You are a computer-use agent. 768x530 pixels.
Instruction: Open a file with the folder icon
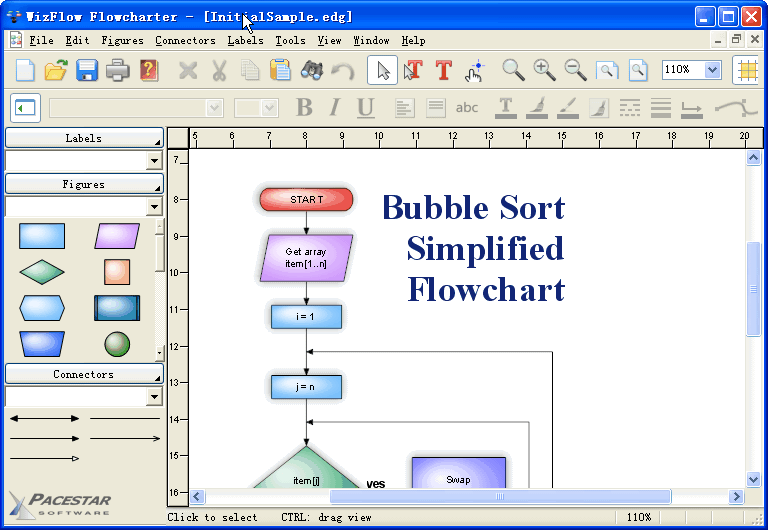[x=56, y=71]
